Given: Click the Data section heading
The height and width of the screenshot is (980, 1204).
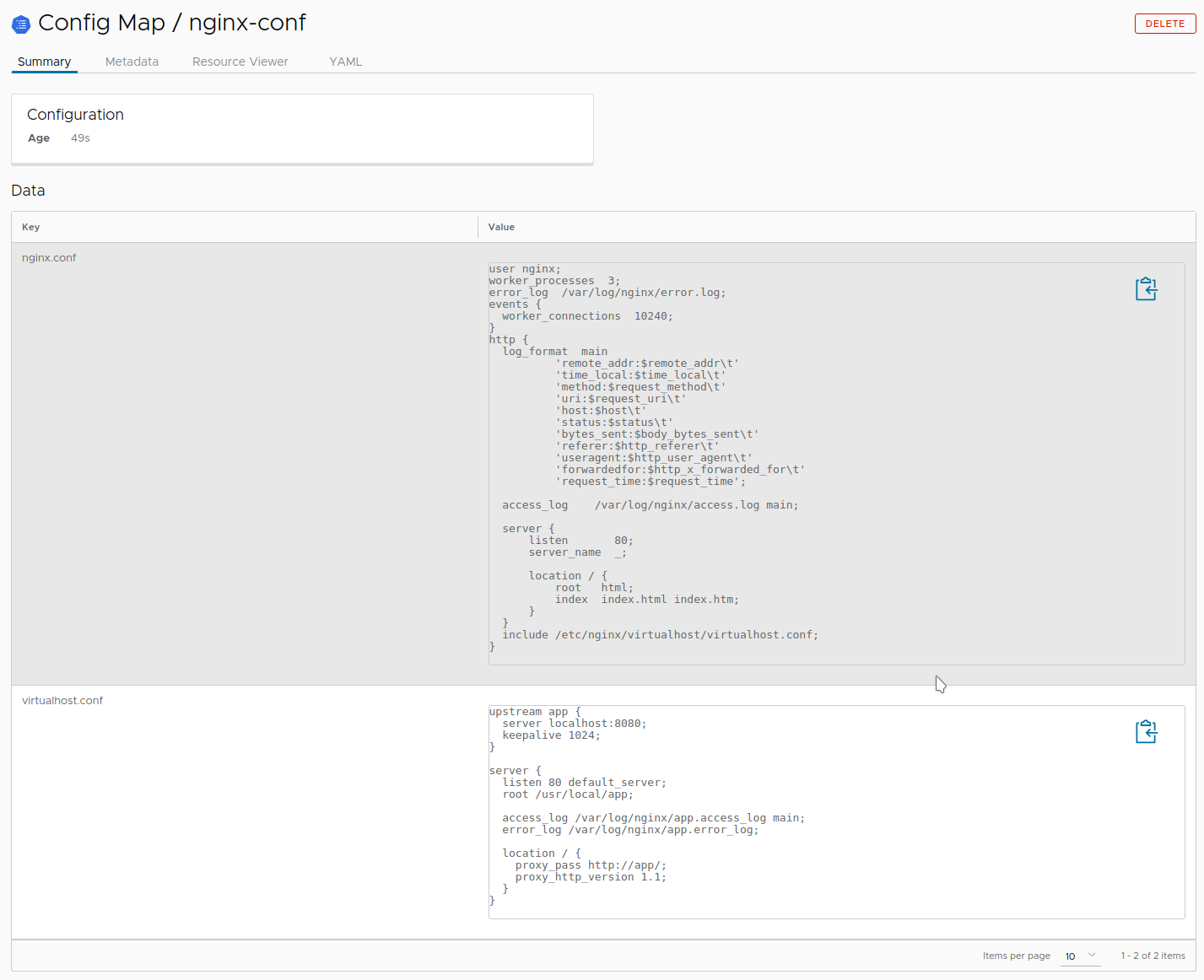Looking at the screenshot, I should [x=28, y=190].
